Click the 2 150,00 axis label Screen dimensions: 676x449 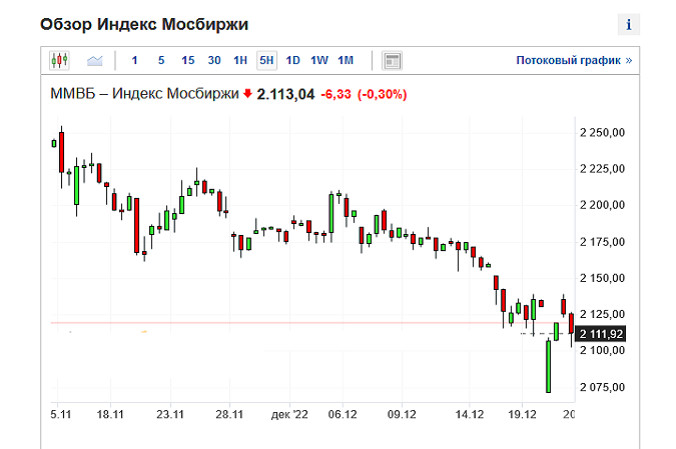click(602, 278)
